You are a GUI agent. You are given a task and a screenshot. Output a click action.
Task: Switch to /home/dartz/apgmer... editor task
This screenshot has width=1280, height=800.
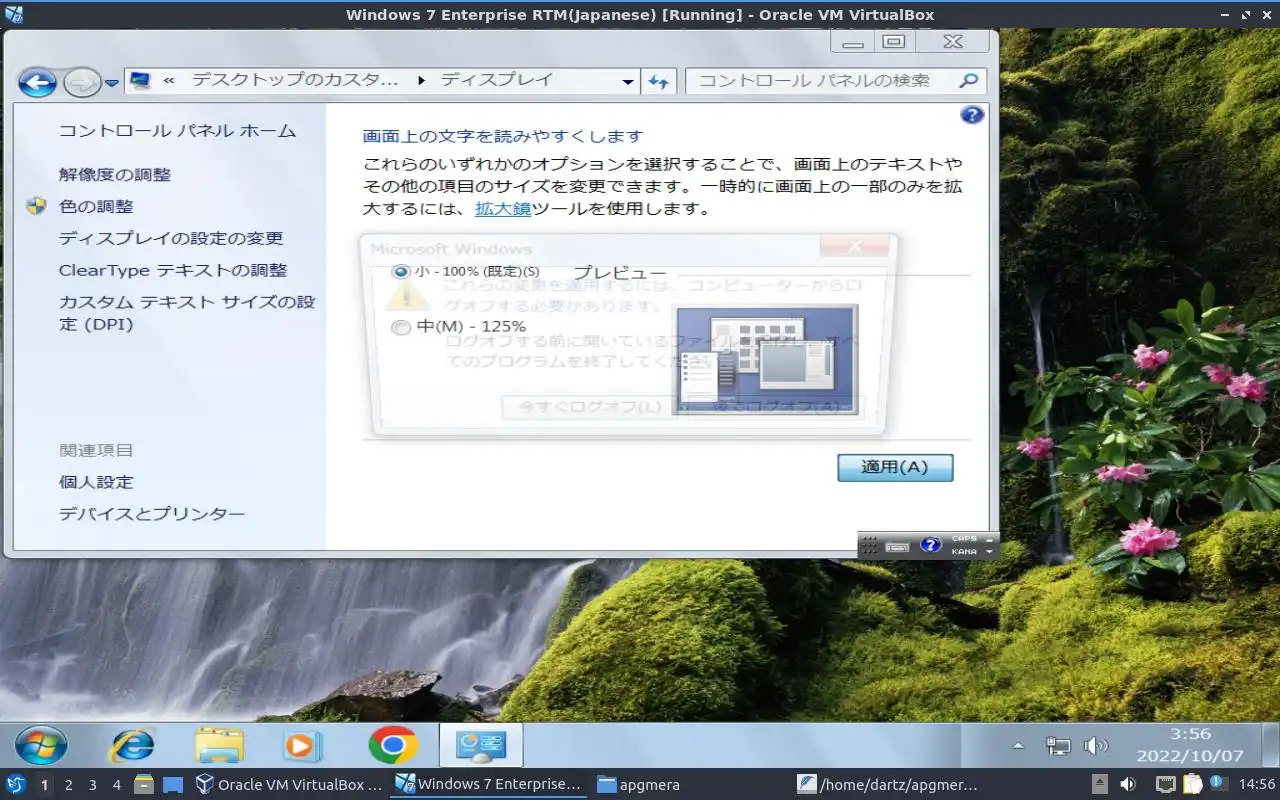pos(888,785)
